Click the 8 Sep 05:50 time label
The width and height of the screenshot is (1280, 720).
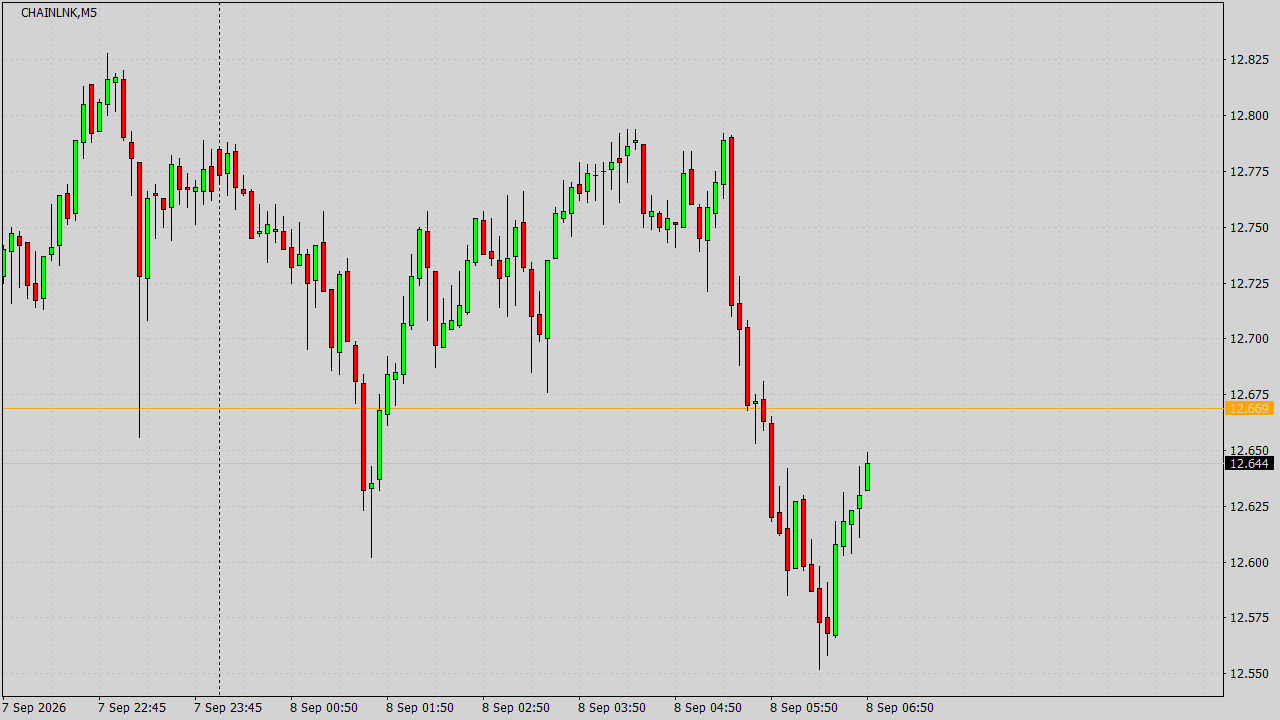(x=804, y=708)
